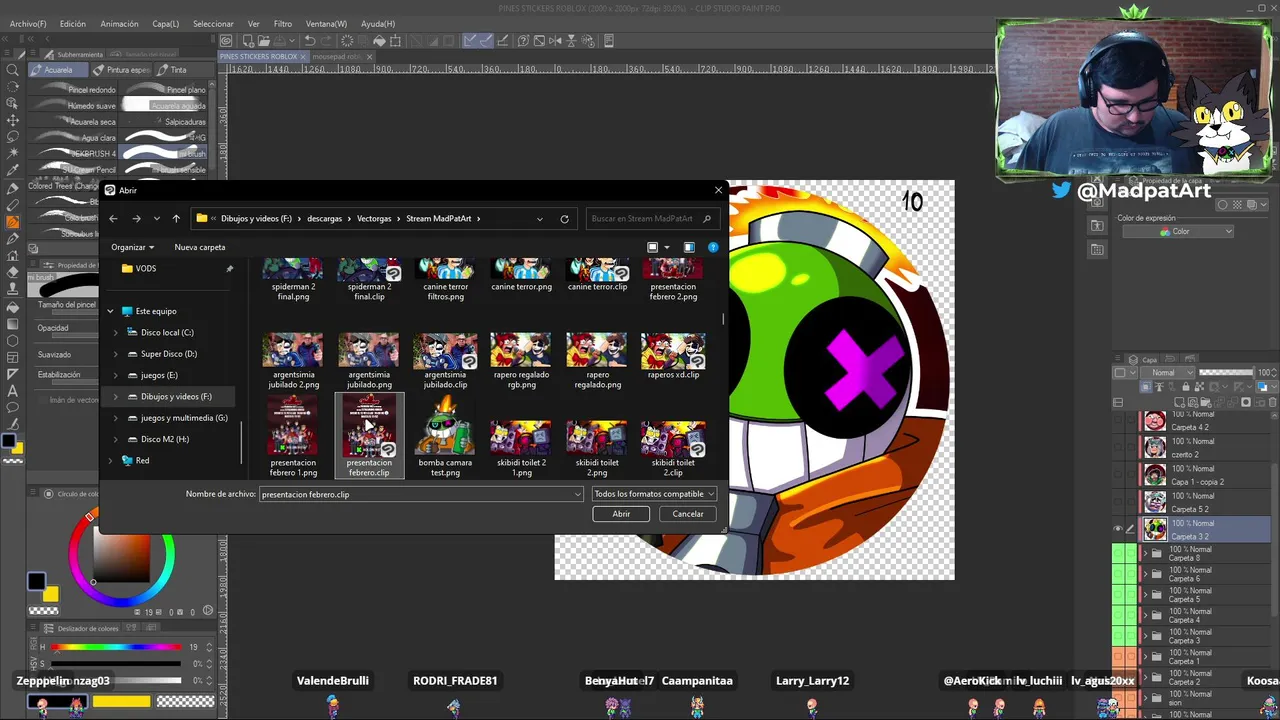Click Vectorgas in the address breadcrumb

(x=374, y=219)
